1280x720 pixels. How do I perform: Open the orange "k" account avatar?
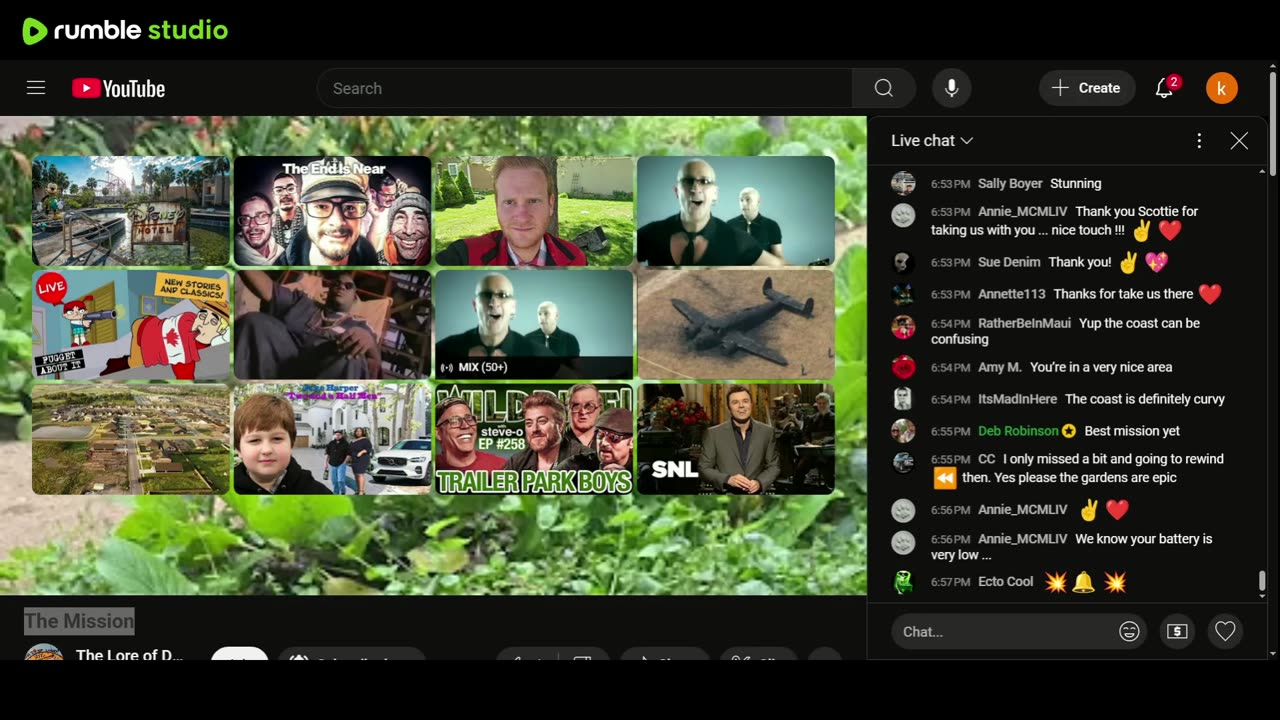click(x=1221, y=88)
